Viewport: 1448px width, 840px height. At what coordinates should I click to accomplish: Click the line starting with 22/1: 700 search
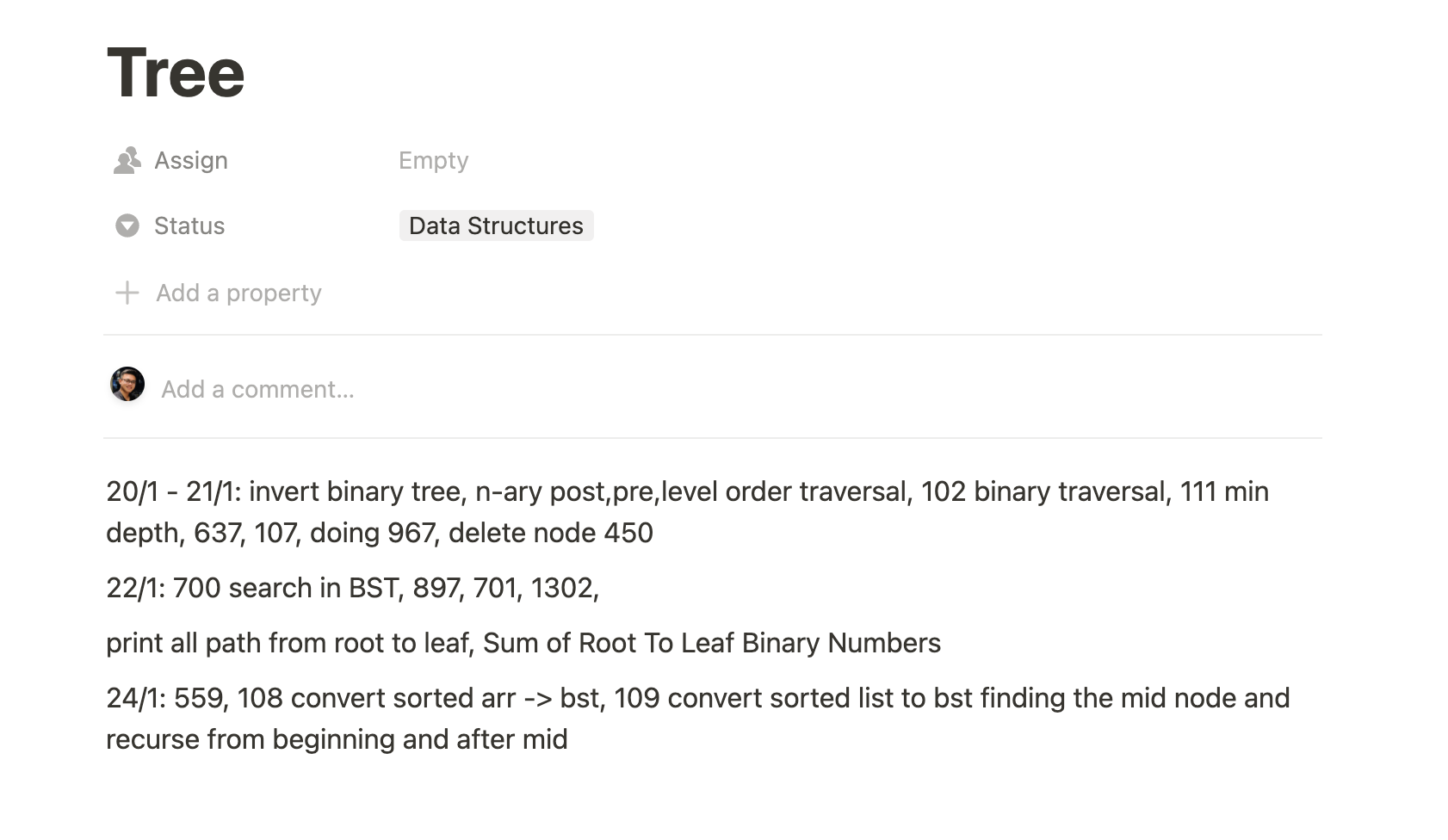[352, 588]
